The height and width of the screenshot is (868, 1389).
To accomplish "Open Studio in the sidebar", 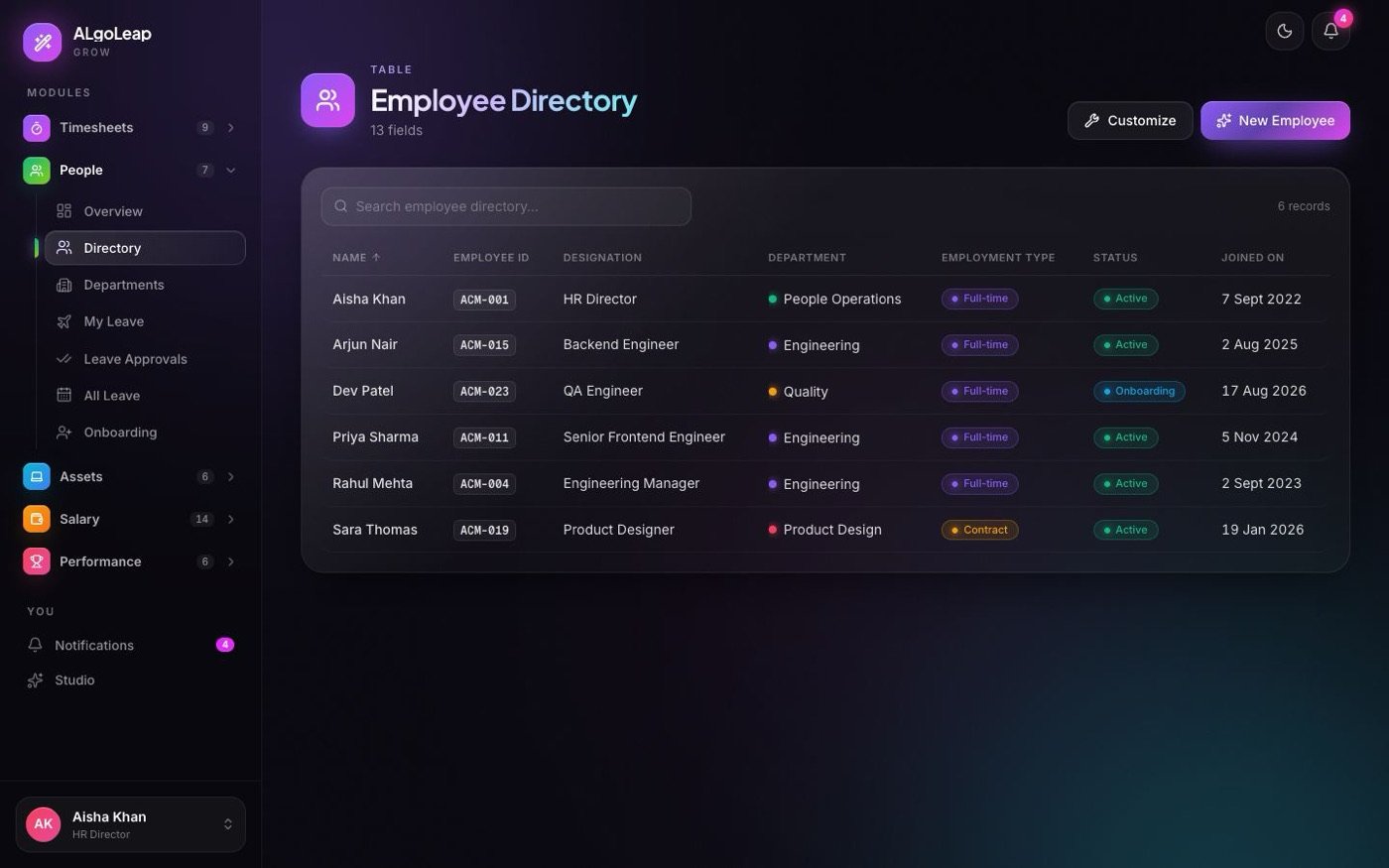I will point(131,681).
